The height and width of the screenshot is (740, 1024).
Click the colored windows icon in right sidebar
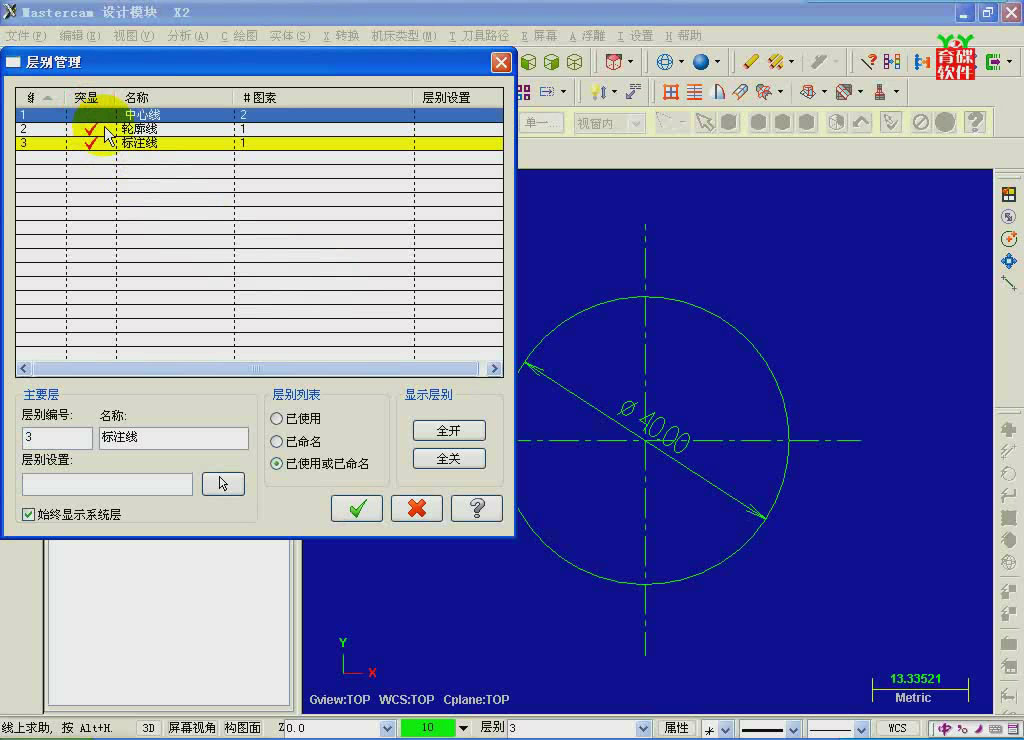coord(1008,195)
